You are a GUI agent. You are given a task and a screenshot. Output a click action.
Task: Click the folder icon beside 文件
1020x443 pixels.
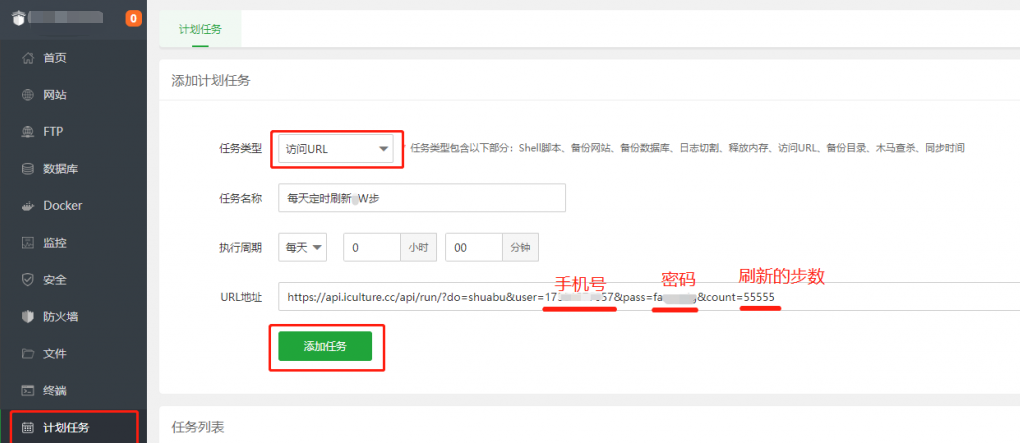27,355
